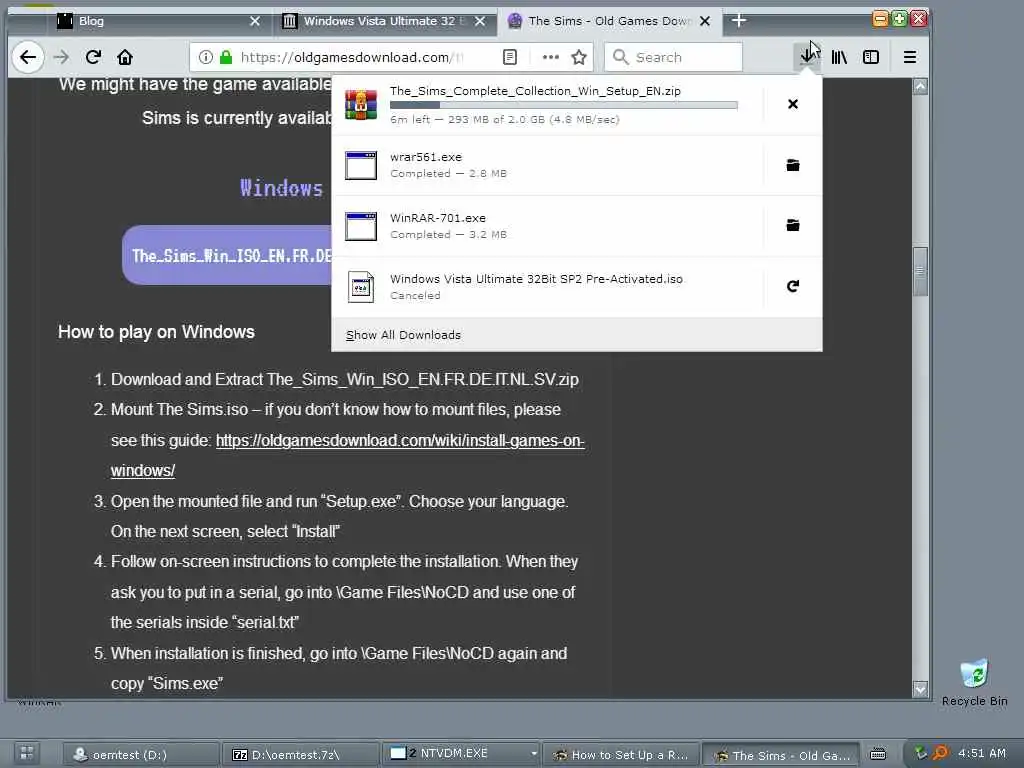Minimize the browser window

880,19
